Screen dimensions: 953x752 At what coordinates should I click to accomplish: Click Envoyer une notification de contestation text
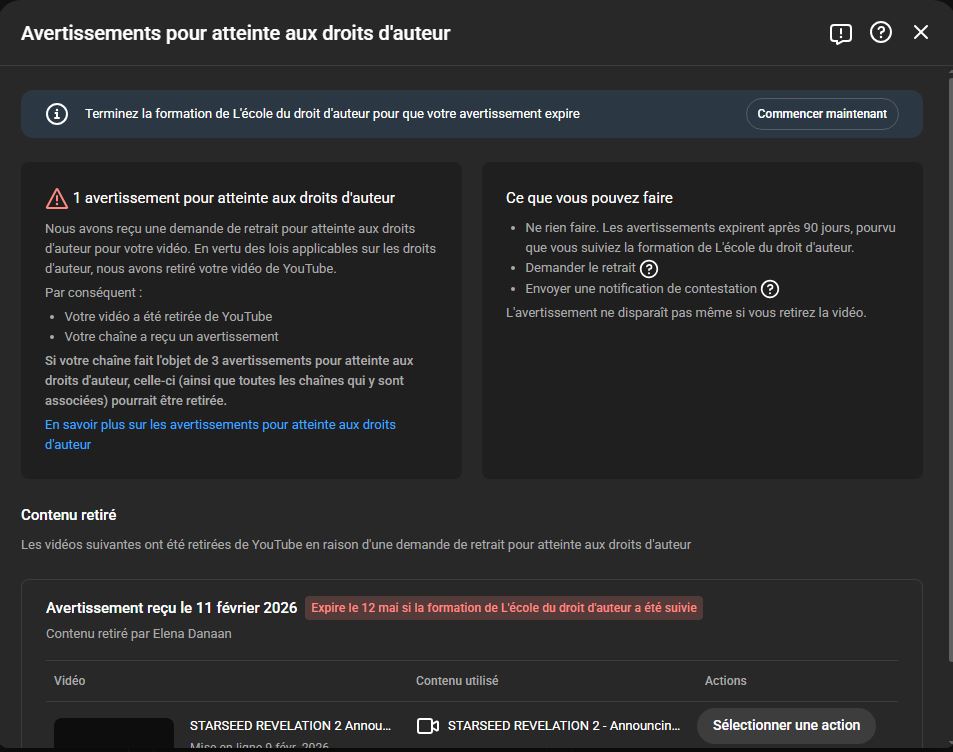pyautogui.click(x=641, y=289)
